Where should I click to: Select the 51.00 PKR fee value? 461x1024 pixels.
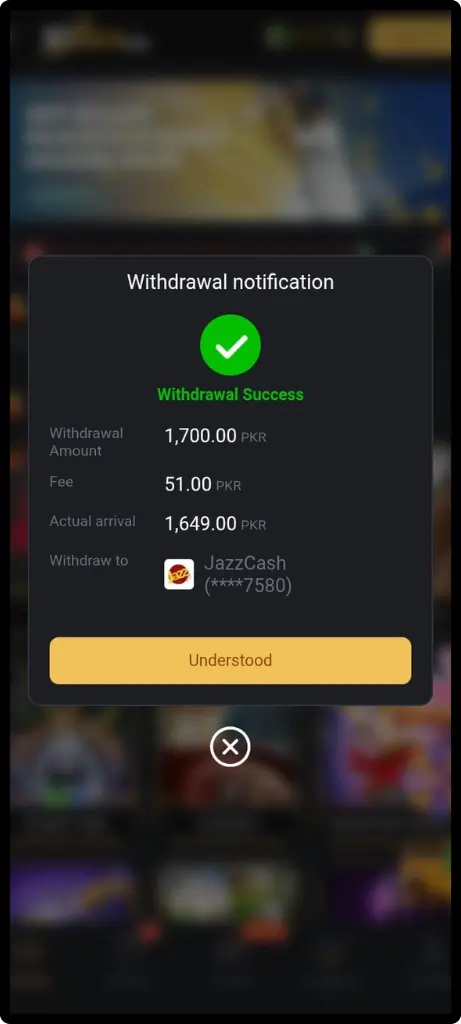(203, 485)
